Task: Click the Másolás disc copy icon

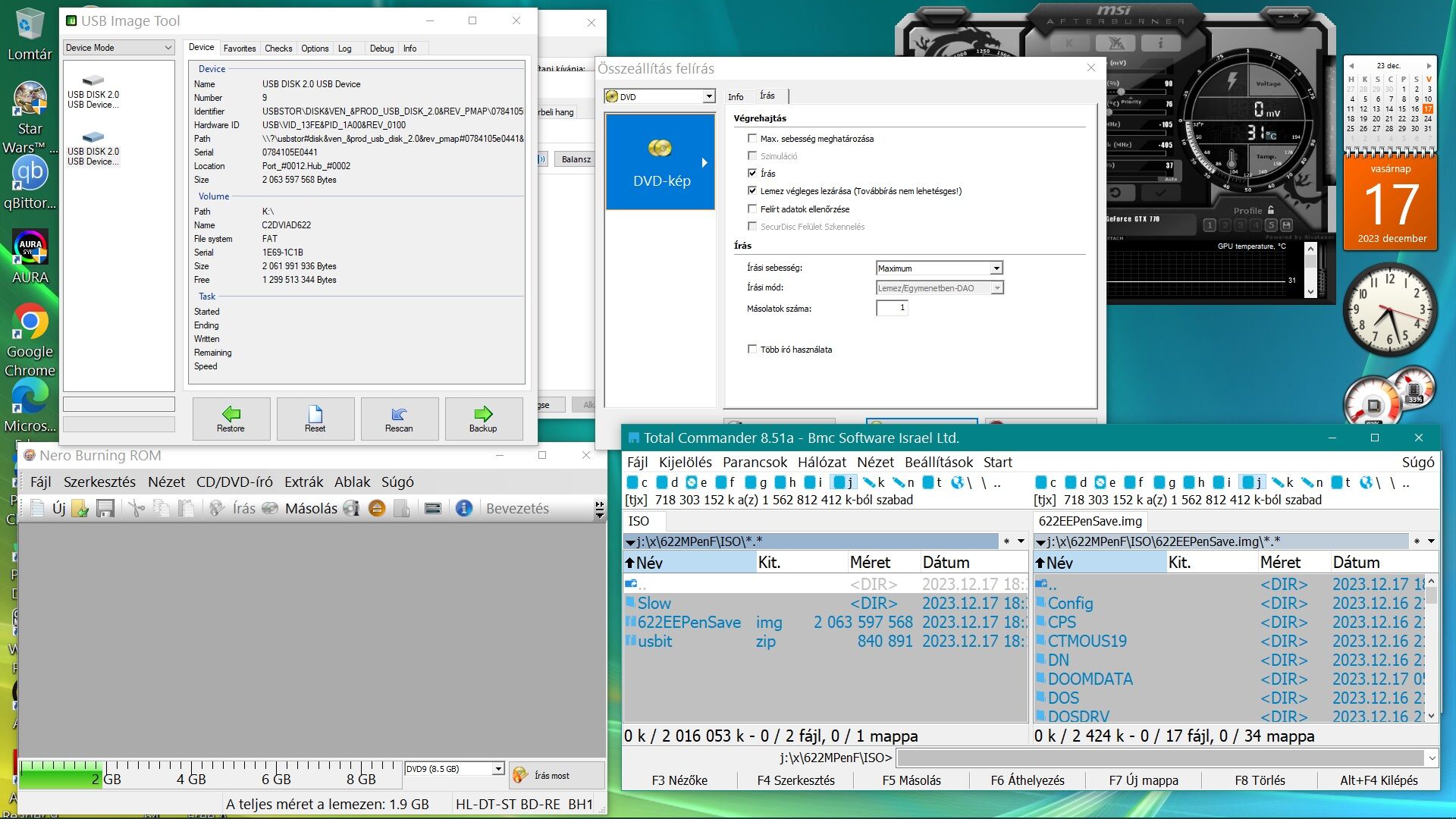Action: 269,509
